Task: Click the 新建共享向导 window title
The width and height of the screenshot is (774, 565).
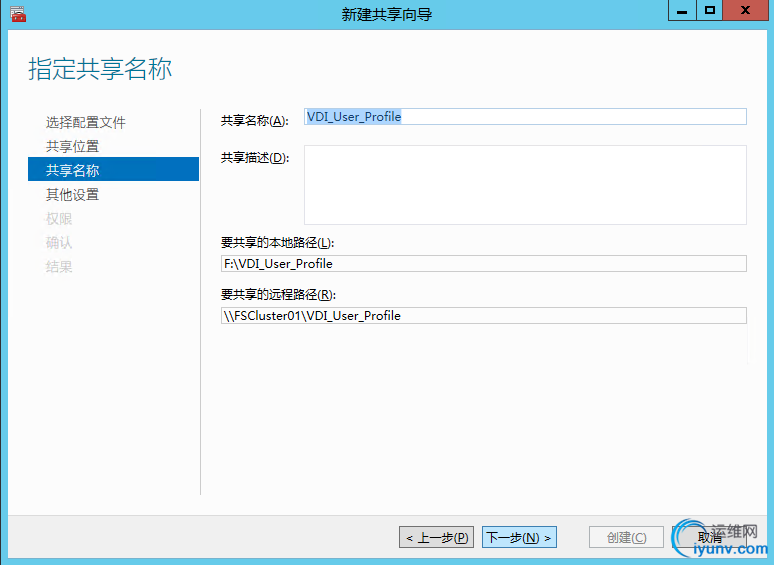Action: (387, 14)
